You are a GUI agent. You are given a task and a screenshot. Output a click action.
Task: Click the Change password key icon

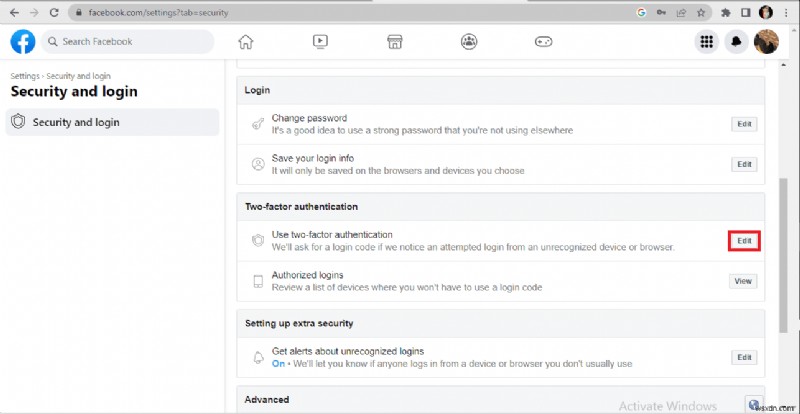[x=259, y=124]
